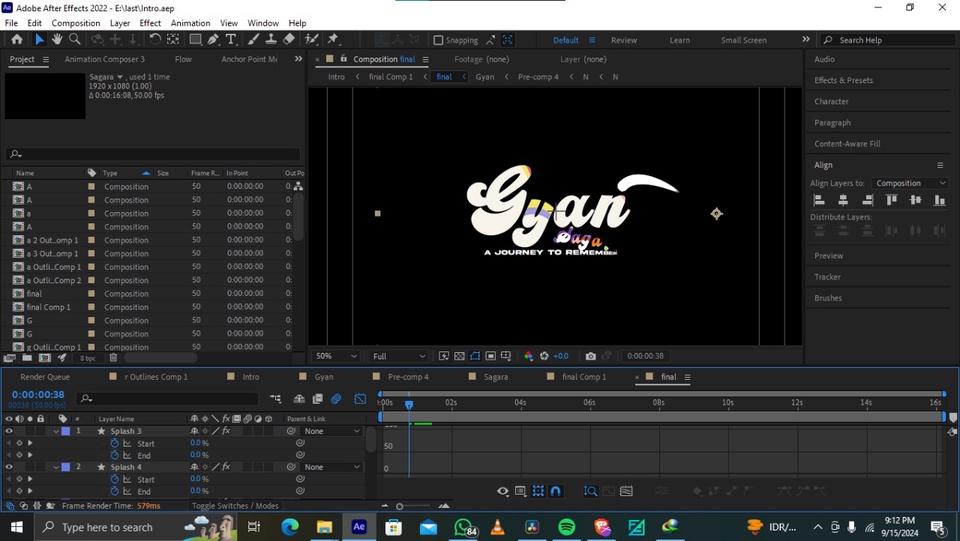Hide the Splash 3 layer

[9, 431]
